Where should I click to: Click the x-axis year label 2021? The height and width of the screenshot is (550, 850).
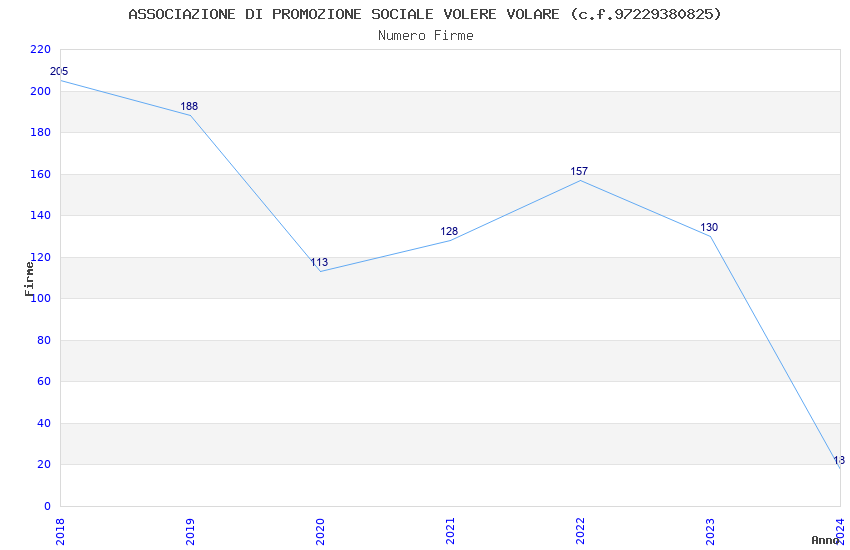coord(450,532)
